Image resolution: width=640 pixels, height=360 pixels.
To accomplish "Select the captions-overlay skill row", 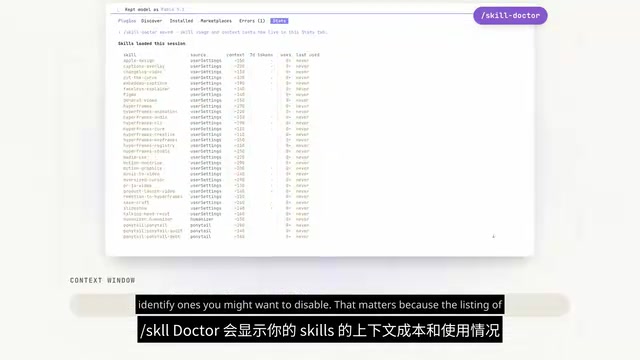I will (216, 66).
